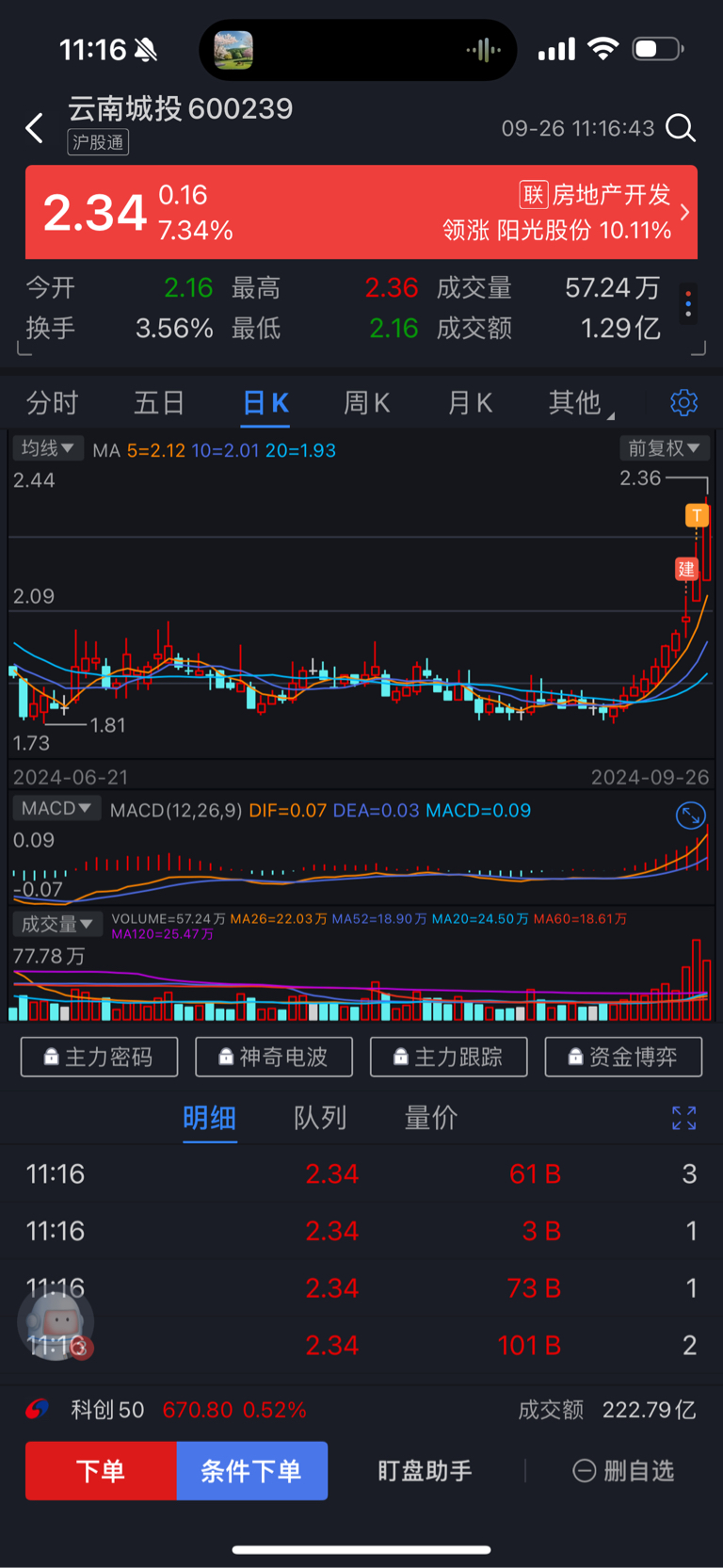Tap 领涨 阳光股份 10.11% link
This screenshot has width=723, height=1568.
coord(557,231)
